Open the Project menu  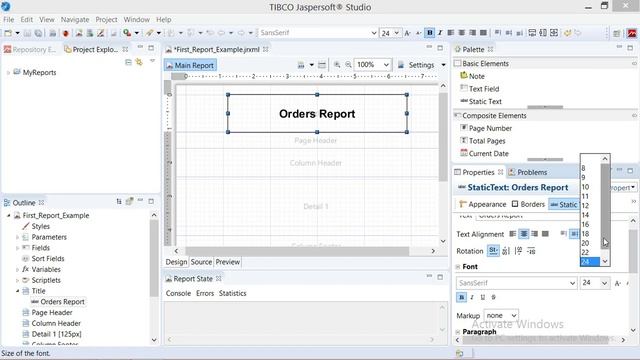106,20
